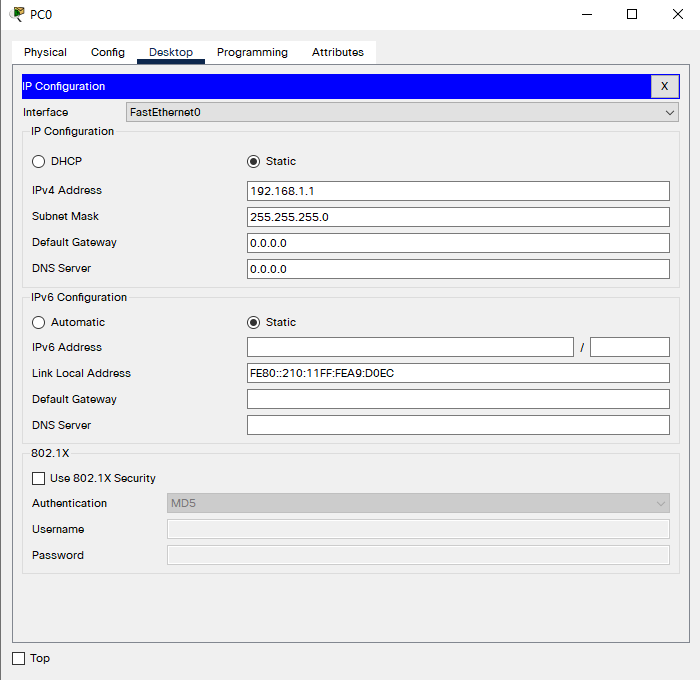Focus the IPv4 Default Gateway field
This screenshot has height=680, width=700.
coord(458,243)
